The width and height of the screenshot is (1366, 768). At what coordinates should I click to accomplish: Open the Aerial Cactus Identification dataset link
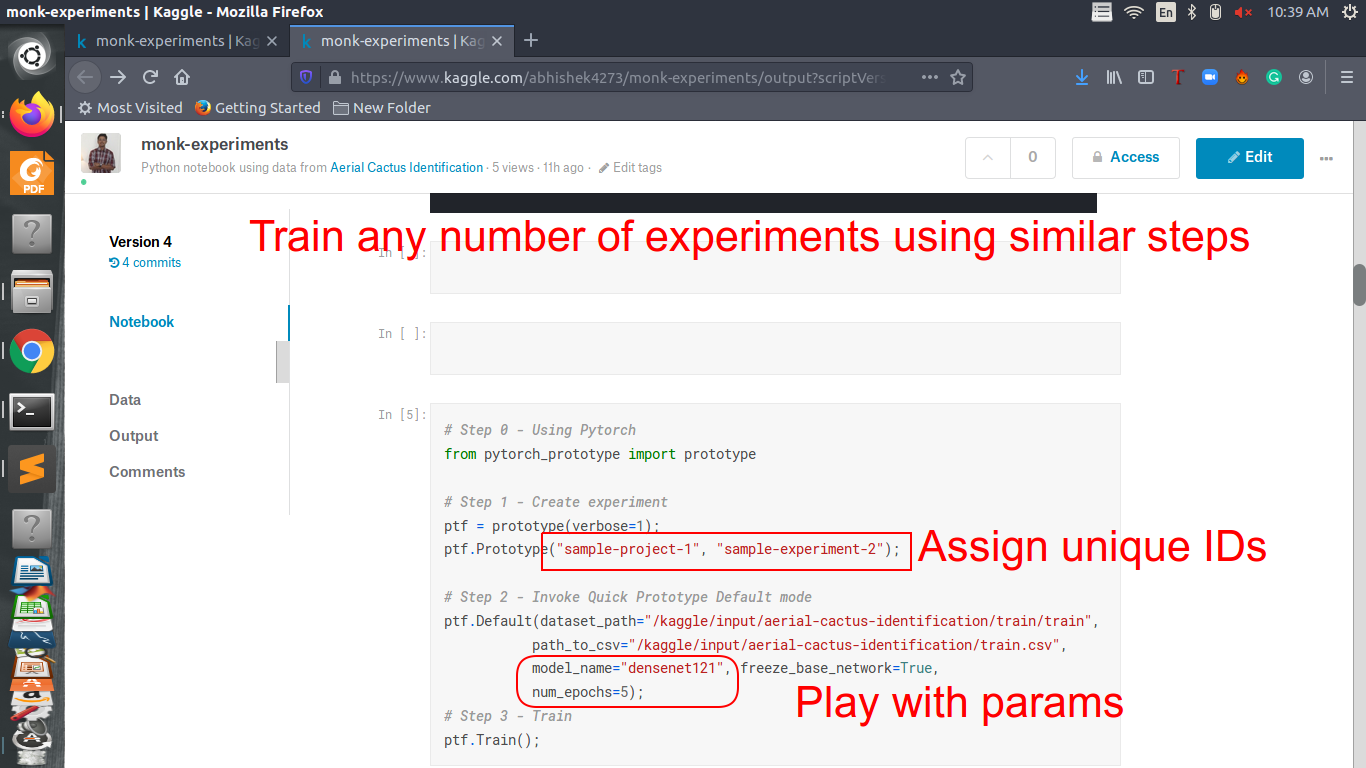point(407,168)
